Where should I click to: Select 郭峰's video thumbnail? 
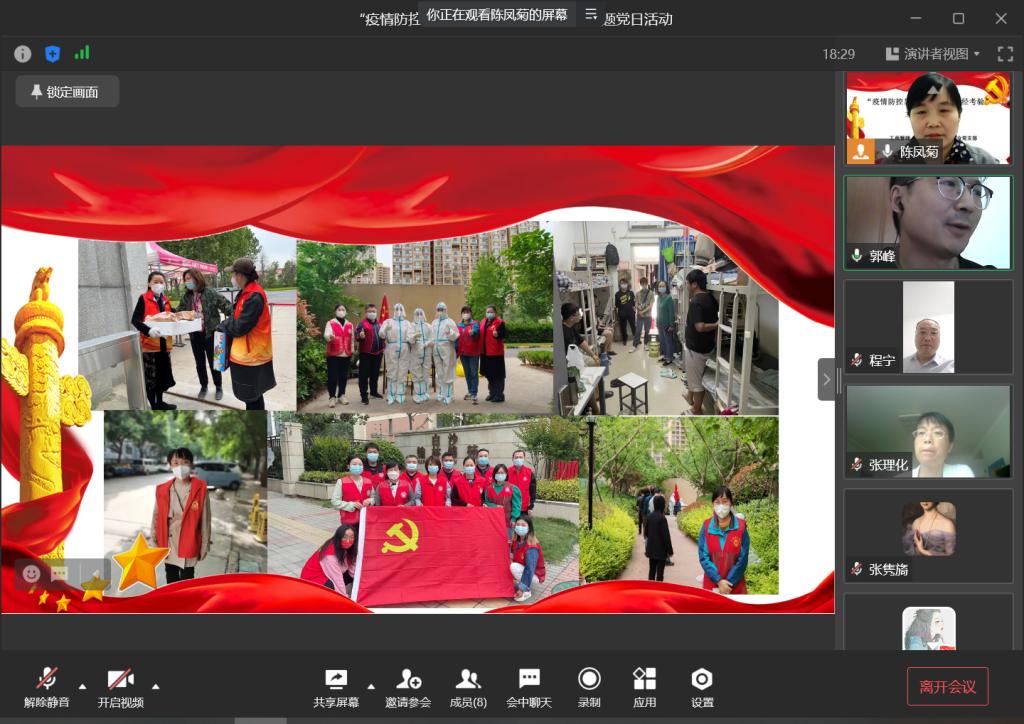pos(927,222)
